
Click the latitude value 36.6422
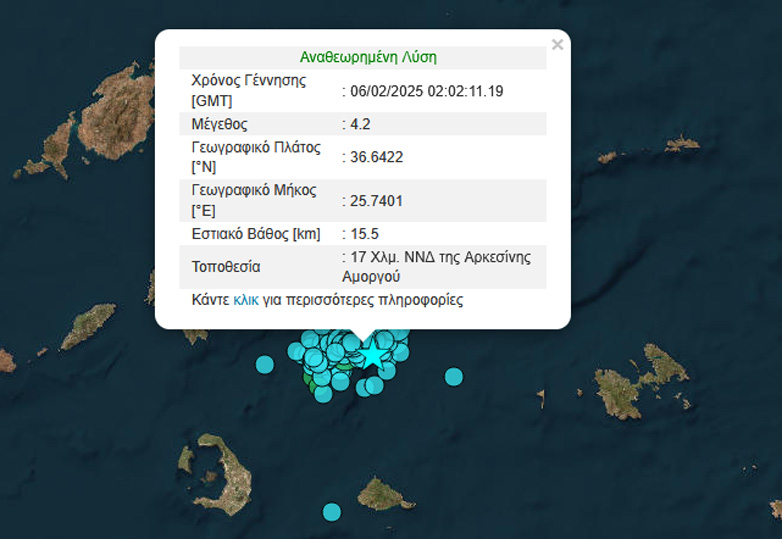[376, 157]
